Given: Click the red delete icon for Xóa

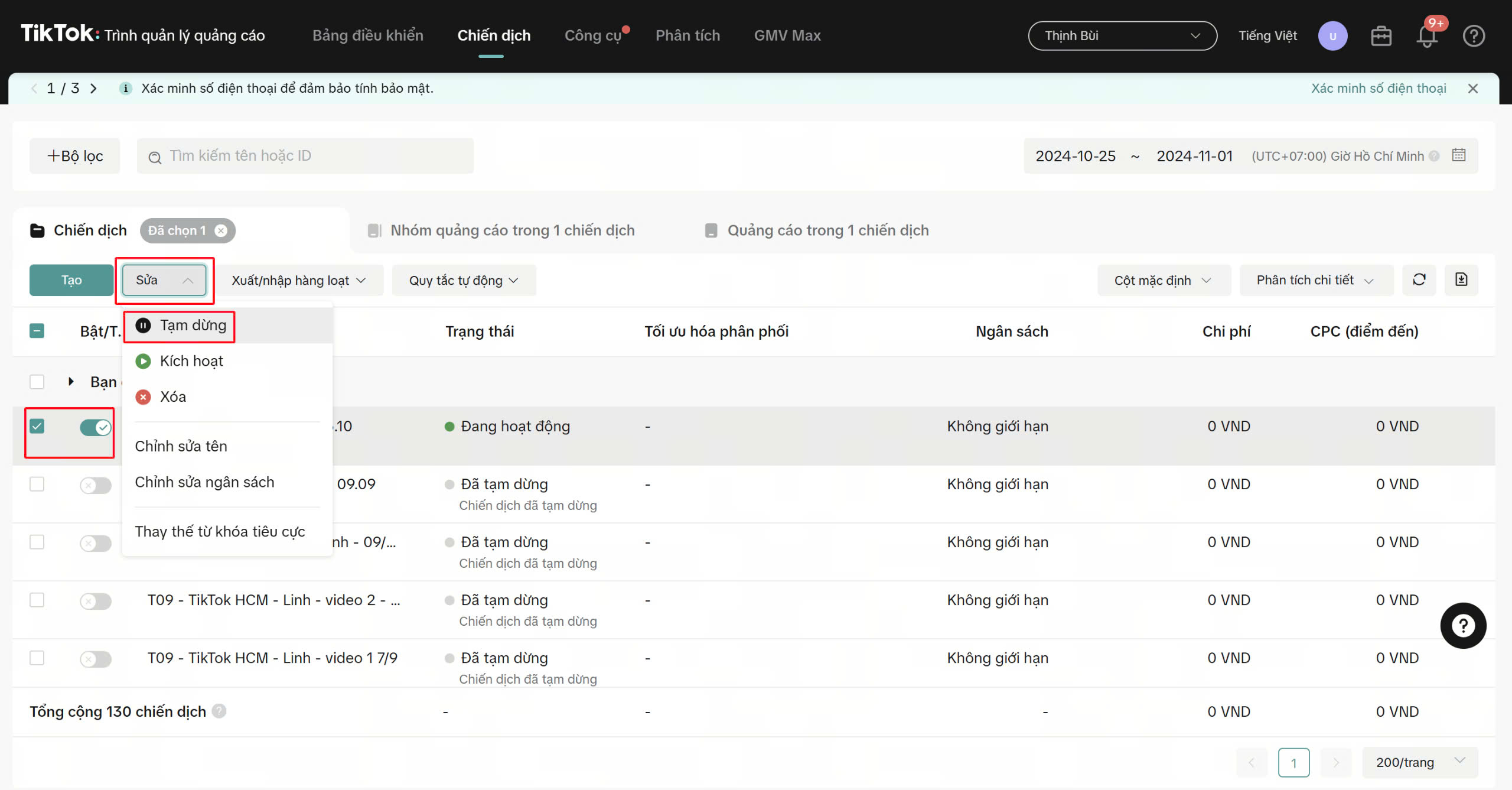Looking at the screenshot, I should 143,397.
